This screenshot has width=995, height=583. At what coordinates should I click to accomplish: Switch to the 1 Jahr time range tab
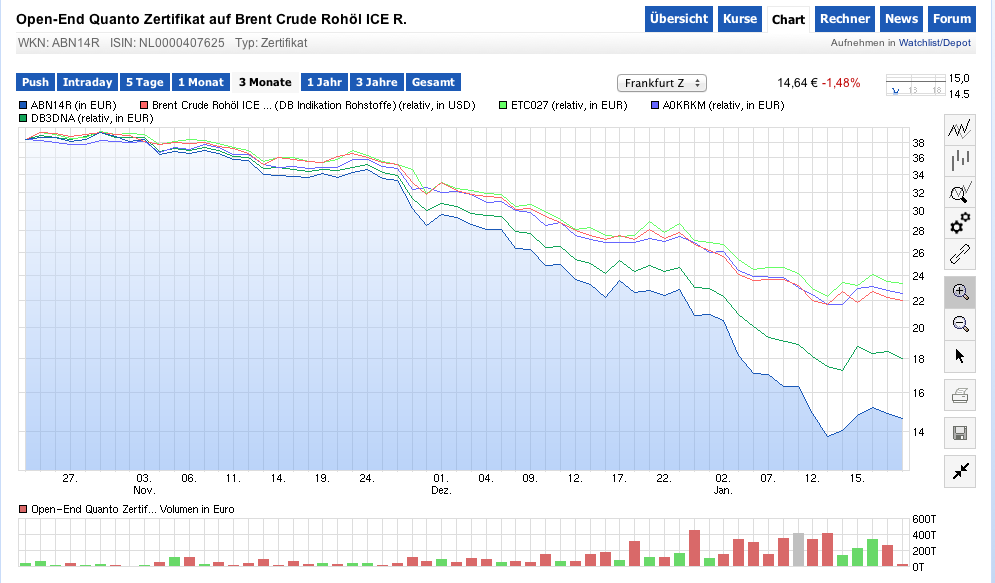pyautogui.click(x=323, y=82)
